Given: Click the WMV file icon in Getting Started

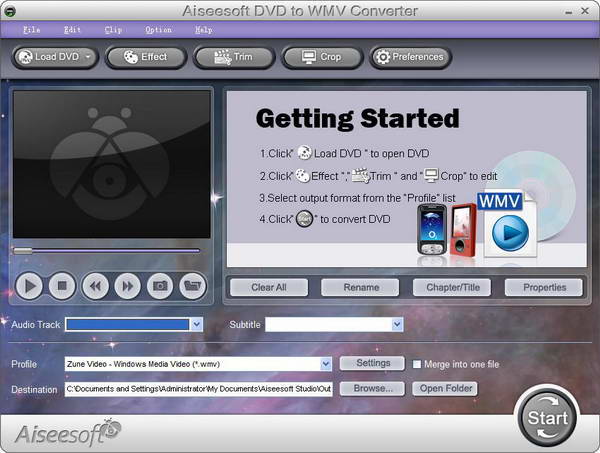Looking at the screenshot, I should coord(509,225).
